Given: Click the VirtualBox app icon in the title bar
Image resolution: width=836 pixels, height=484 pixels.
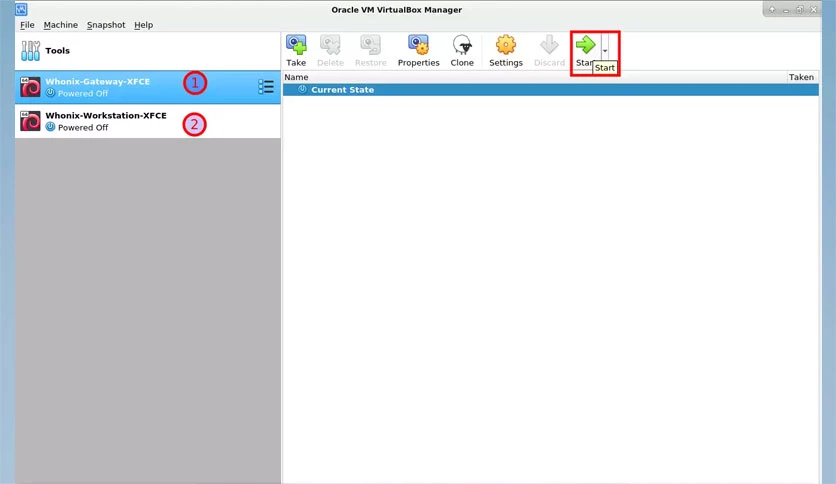Looking at the screenshot, I should point(21,9).
